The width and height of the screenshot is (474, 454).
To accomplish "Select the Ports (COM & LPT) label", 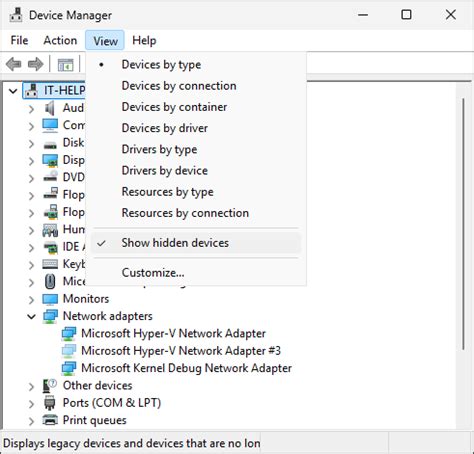I will pyautogui.click(x=112, y=403).
